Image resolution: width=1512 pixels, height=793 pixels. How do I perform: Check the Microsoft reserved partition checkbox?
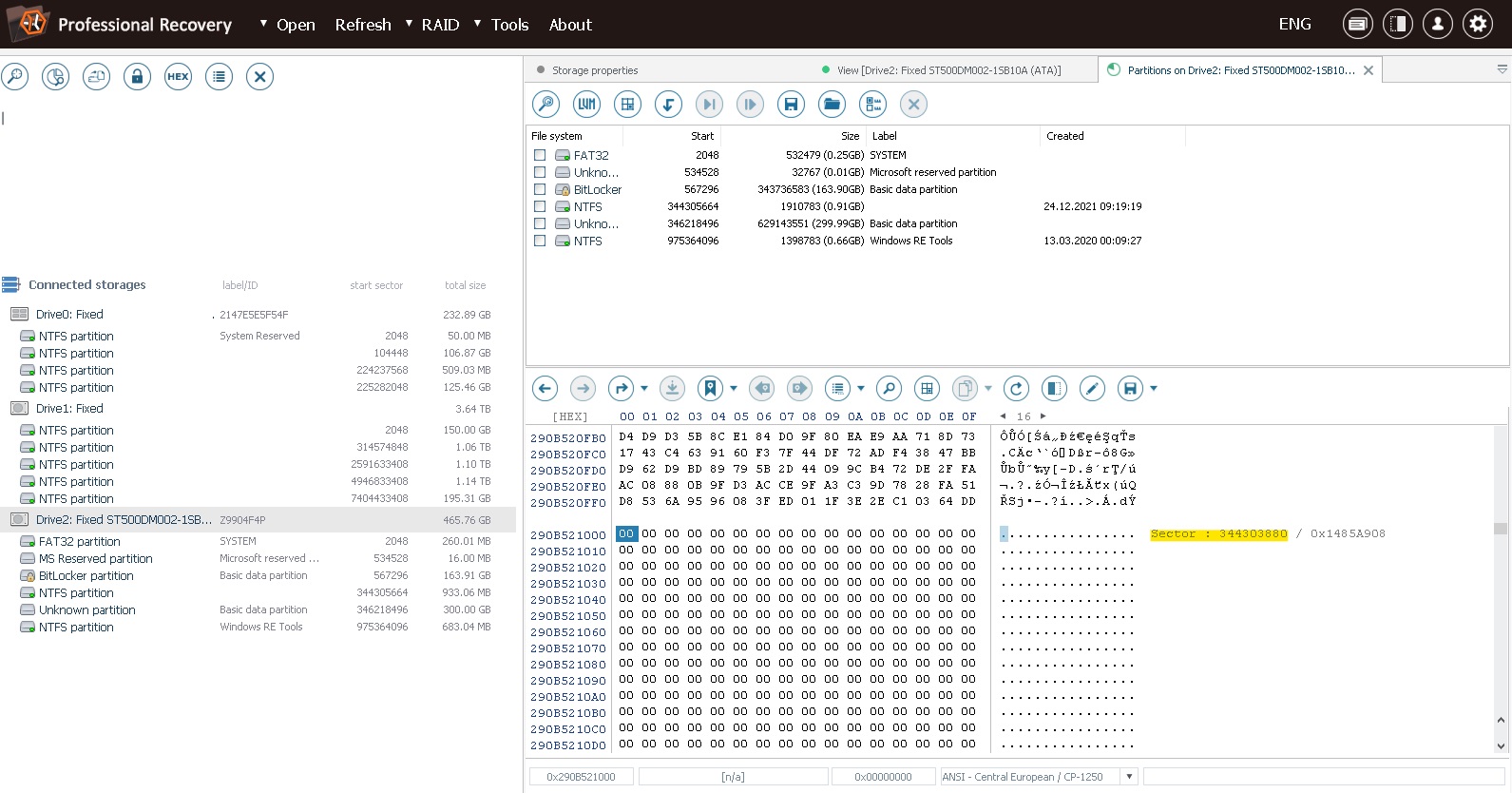pos(540,172)
